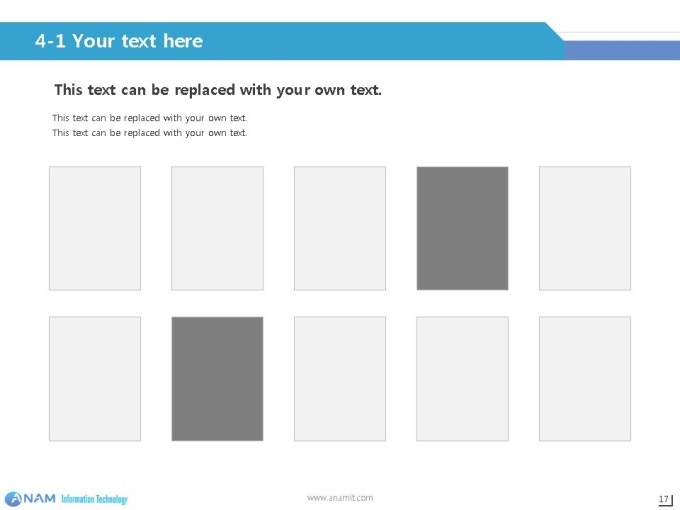Select the dark gray placeholder in bottom row
Screen dimensions: 680x510
pos(217,379)
